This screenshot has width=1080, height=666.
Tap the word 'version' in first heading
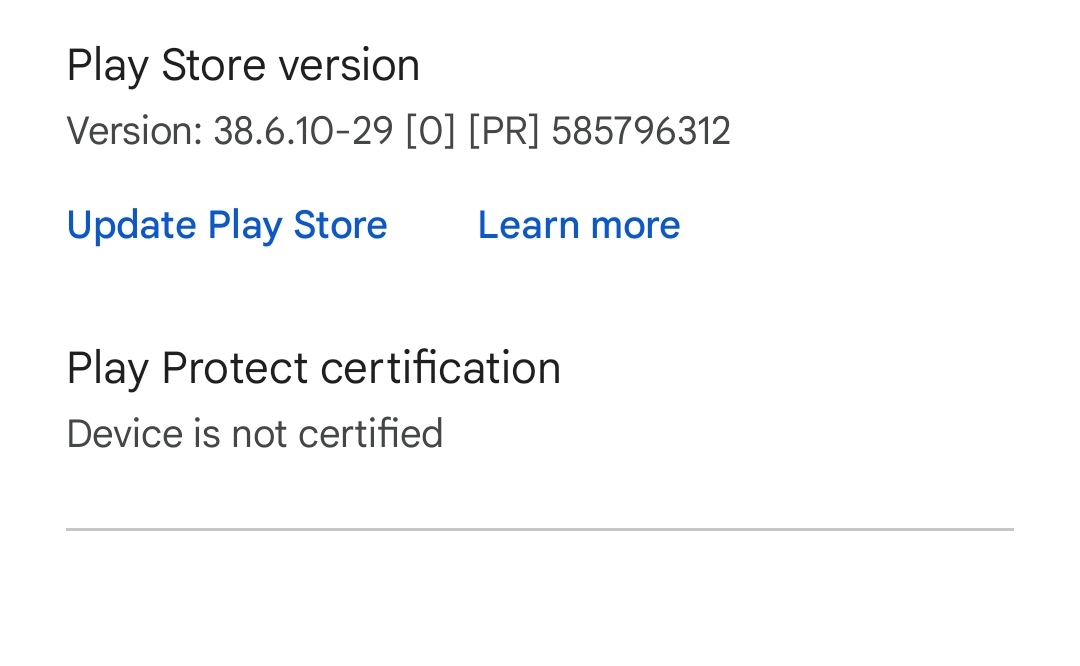[x=349, y=66]
